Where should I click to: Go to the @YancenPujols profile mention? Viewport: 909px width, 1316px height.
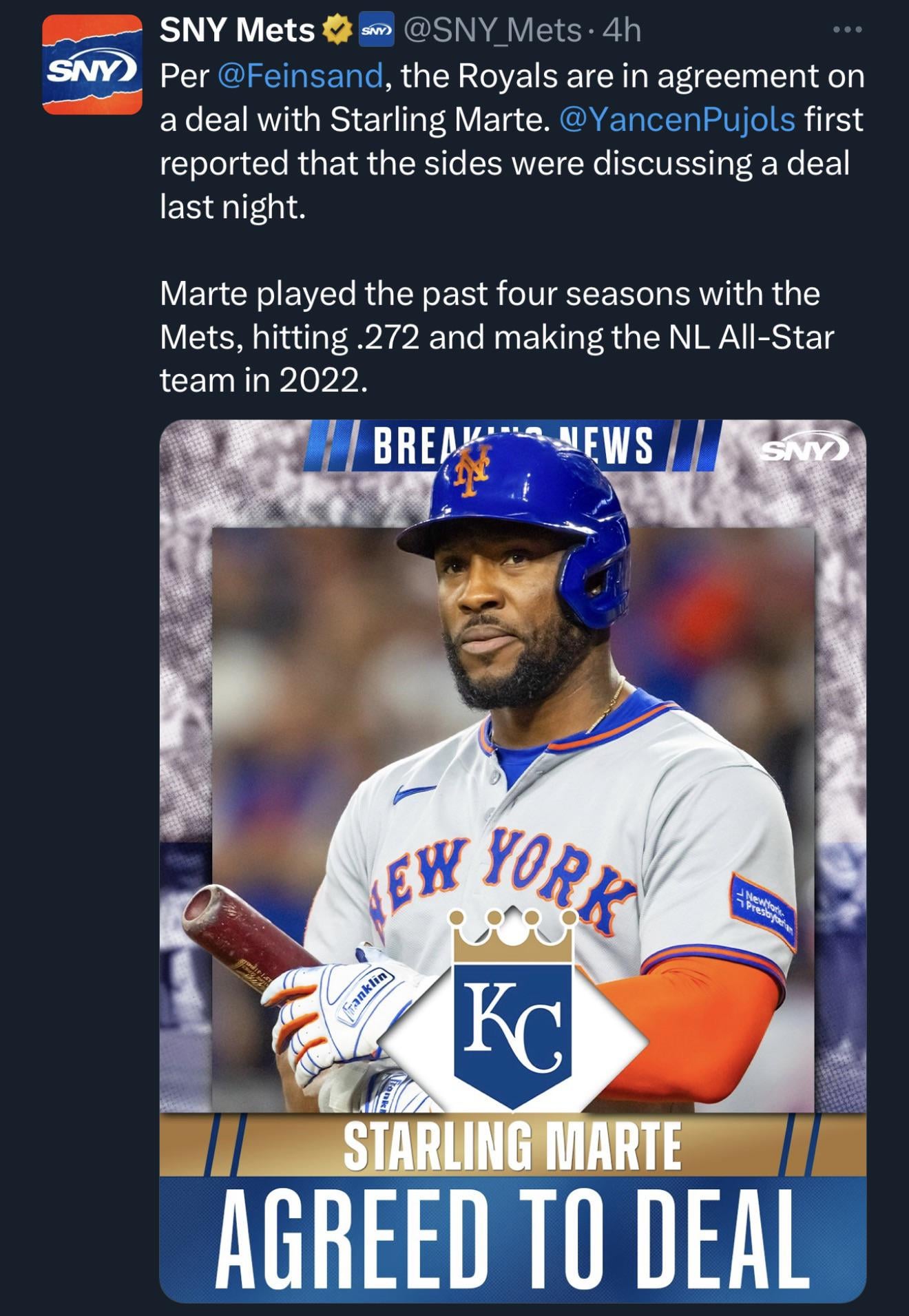pyautogui.click(x=678, y=120)
